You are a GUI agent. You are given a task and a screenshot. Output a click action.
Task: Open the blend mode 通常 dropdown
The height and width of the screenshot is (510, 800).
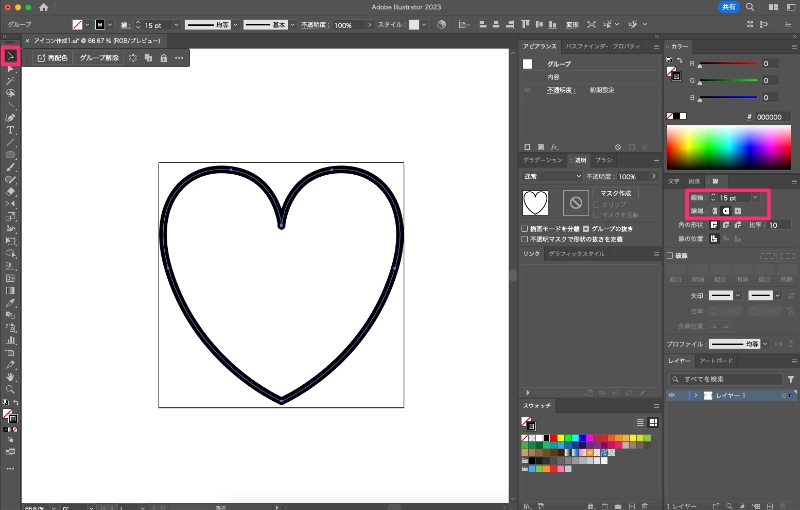tap(553, 176)
